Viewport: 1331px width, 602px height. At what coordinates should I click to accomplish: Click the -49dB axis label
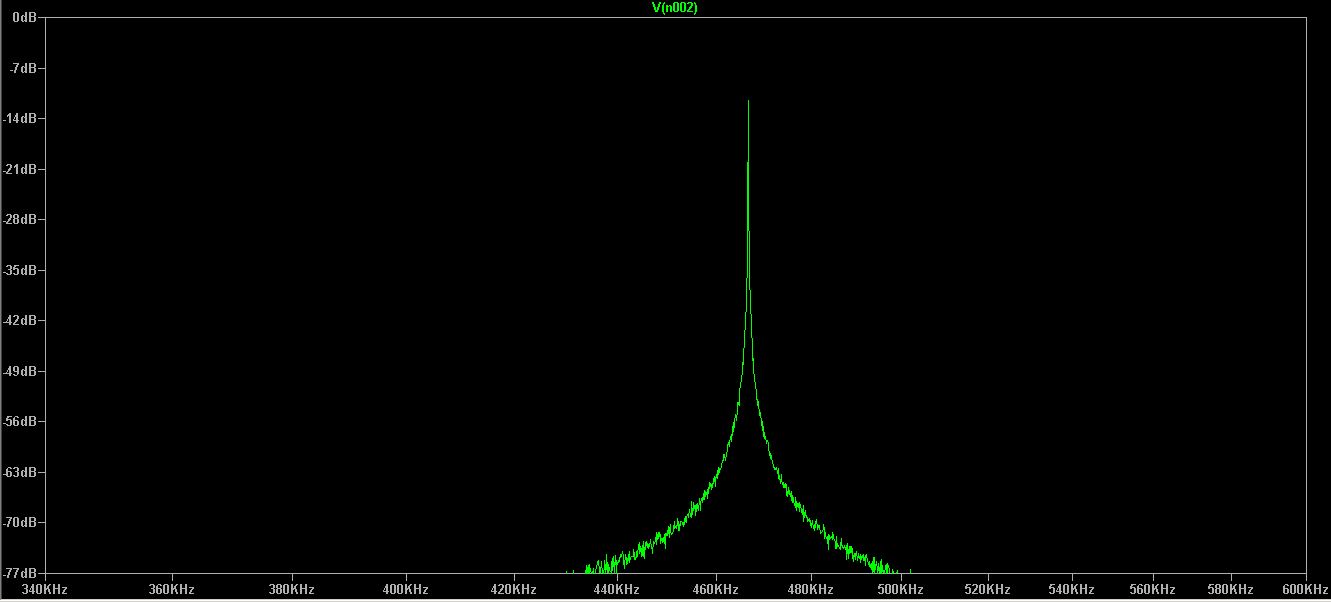point(21,371)
